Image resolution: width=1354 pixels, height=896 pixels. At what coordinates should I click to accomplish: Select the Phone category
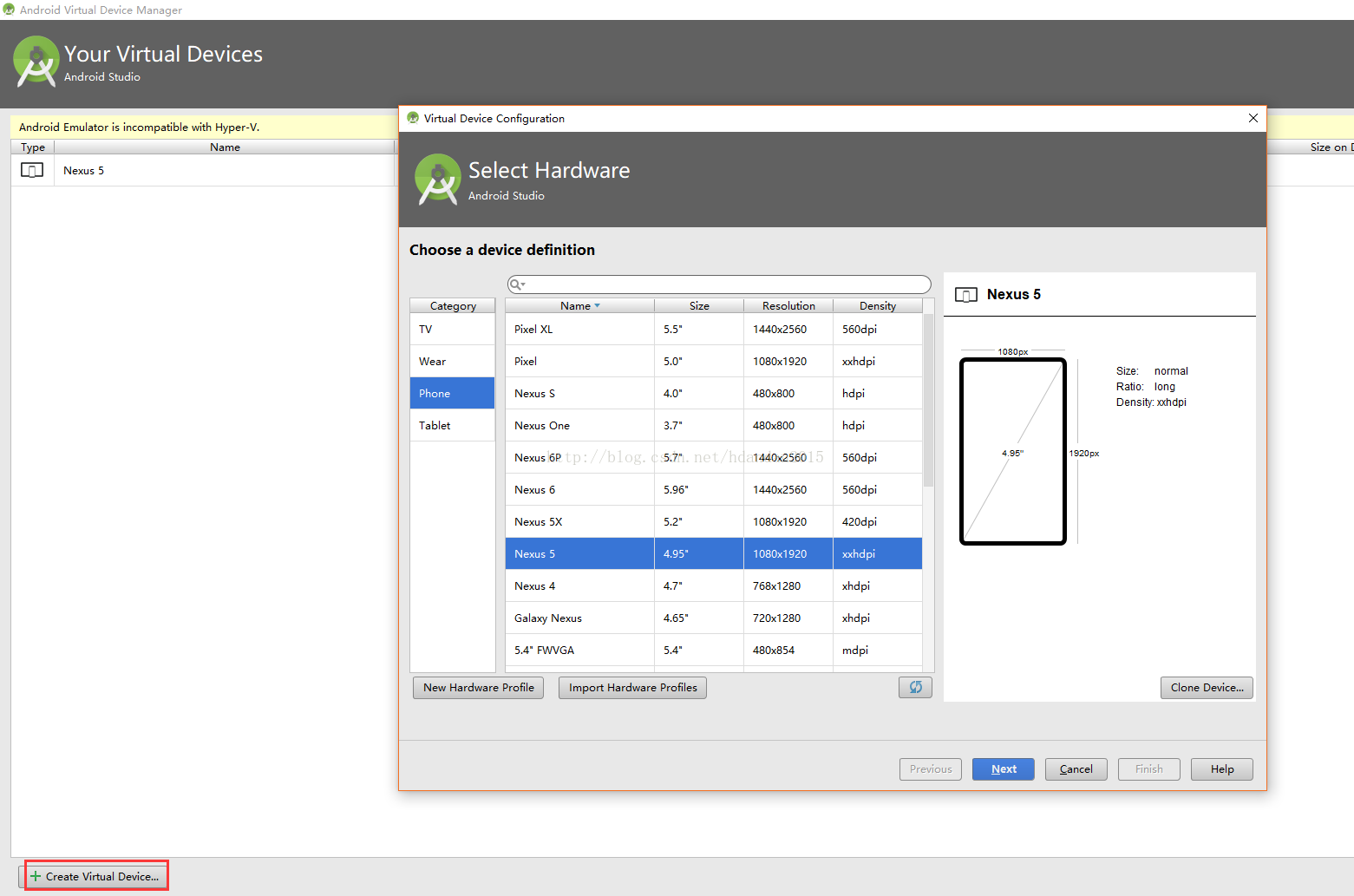coord(452,393)
